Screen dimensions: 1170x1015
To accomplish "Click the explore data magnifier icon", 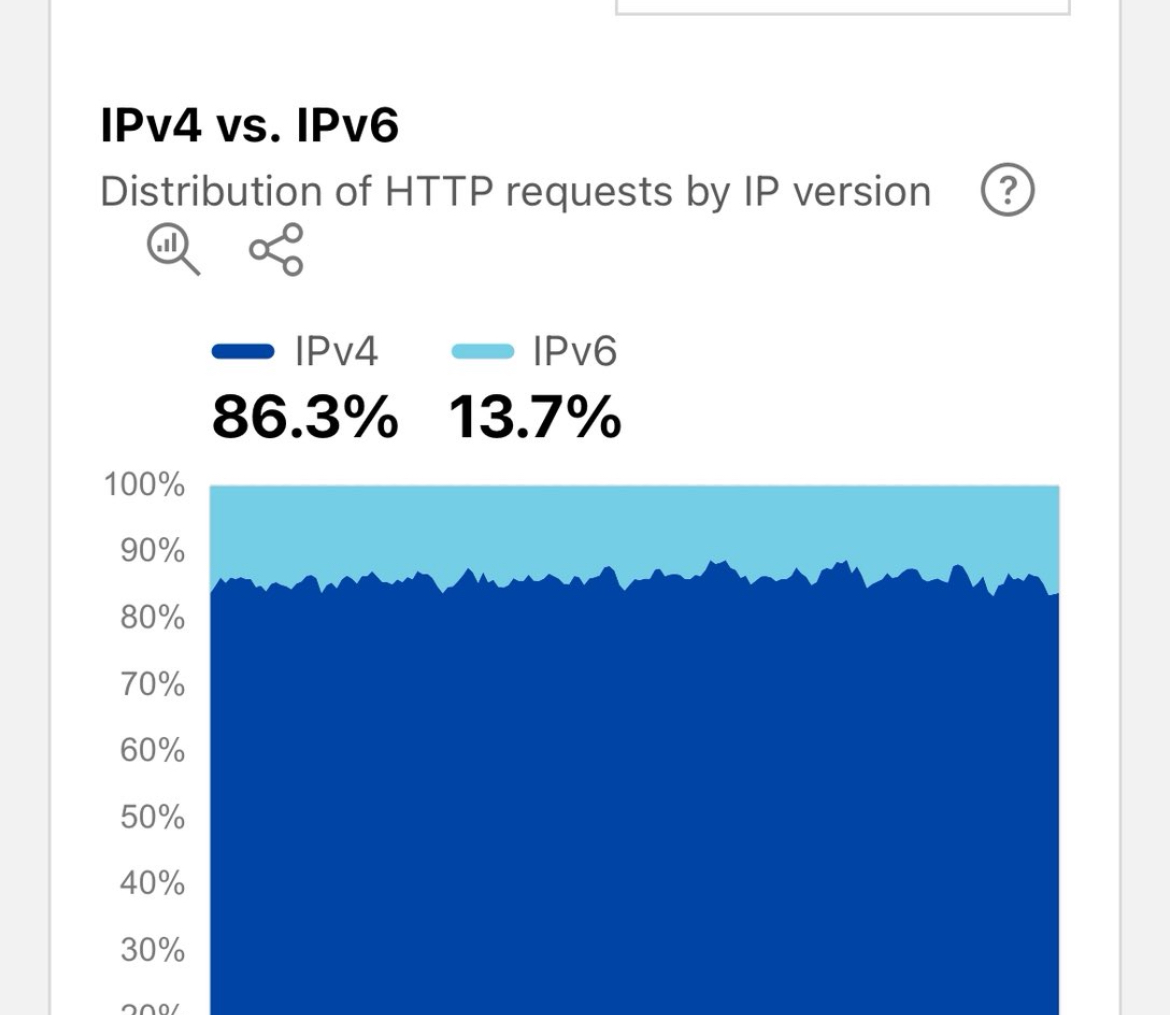I will click(x=174, y=249).
